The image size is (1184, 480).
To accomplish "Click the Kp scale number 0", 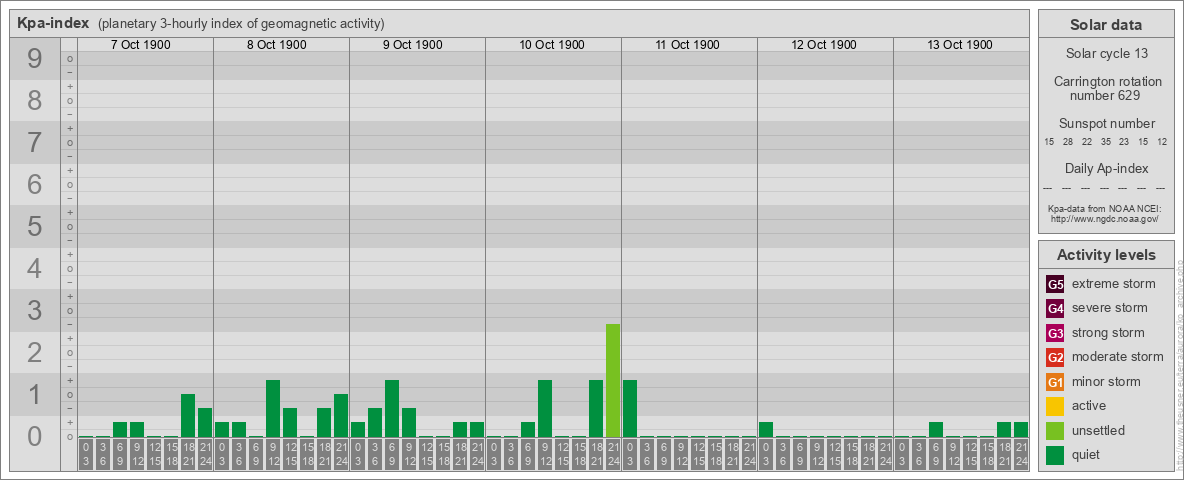I will pyautogui.click(x=35, y=436).
